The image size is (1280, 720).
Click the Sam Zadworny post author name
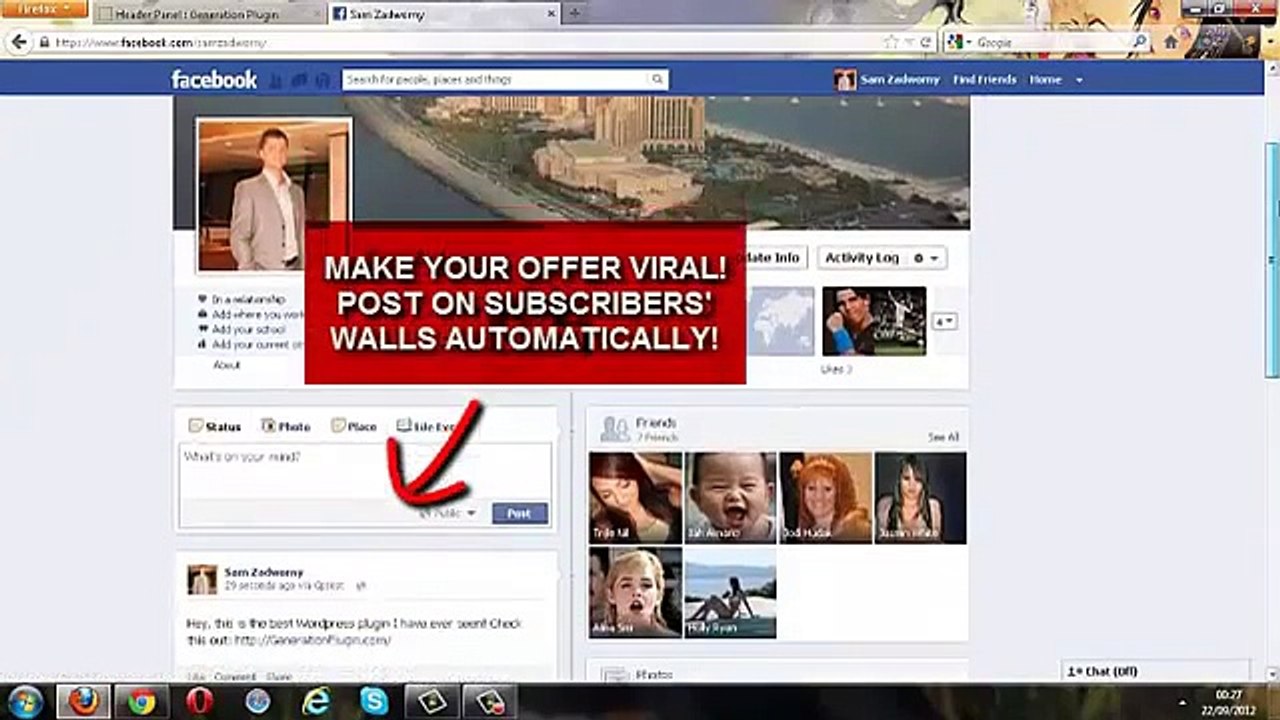coord(264,572)
